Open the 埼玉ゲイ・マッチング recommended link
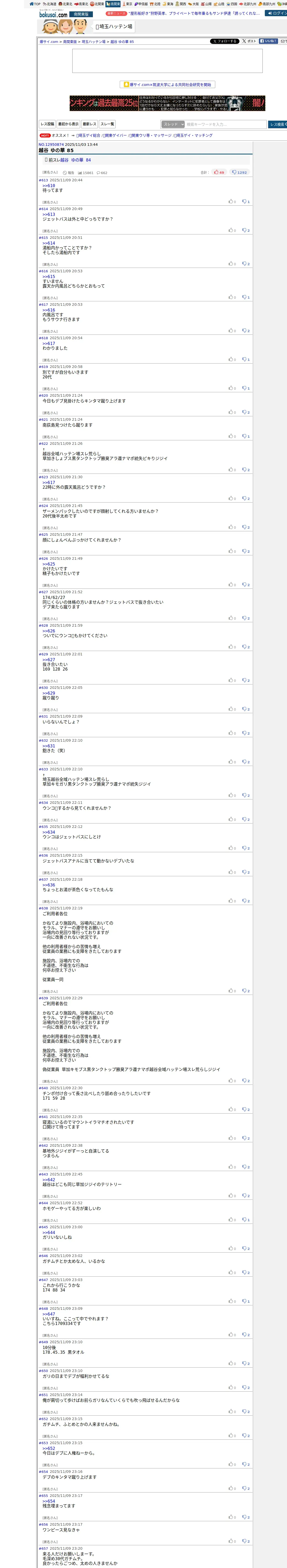 click(x=193, y=136)
